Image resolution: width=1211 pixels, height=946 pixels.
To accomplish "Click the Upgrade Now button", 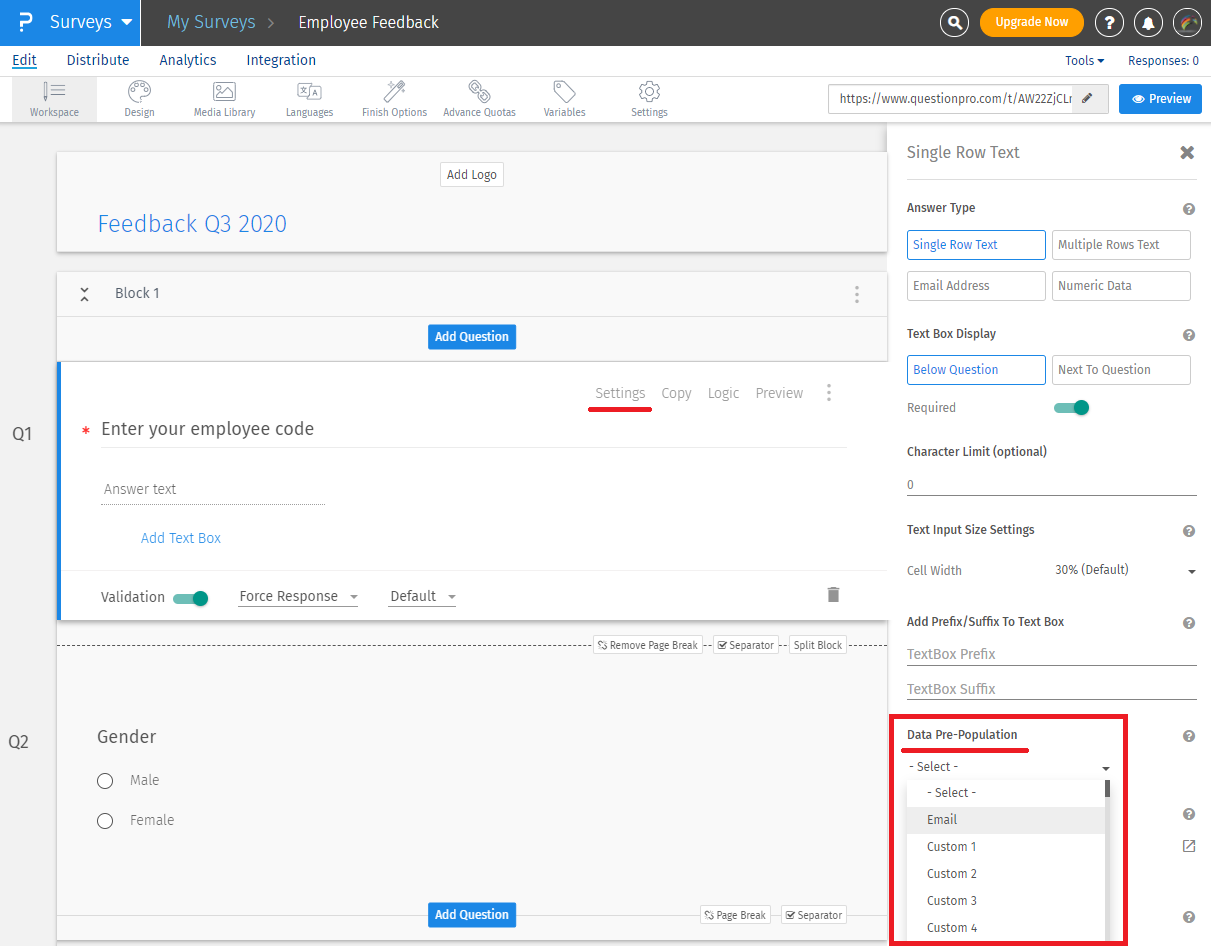I will pos(1030,22).
